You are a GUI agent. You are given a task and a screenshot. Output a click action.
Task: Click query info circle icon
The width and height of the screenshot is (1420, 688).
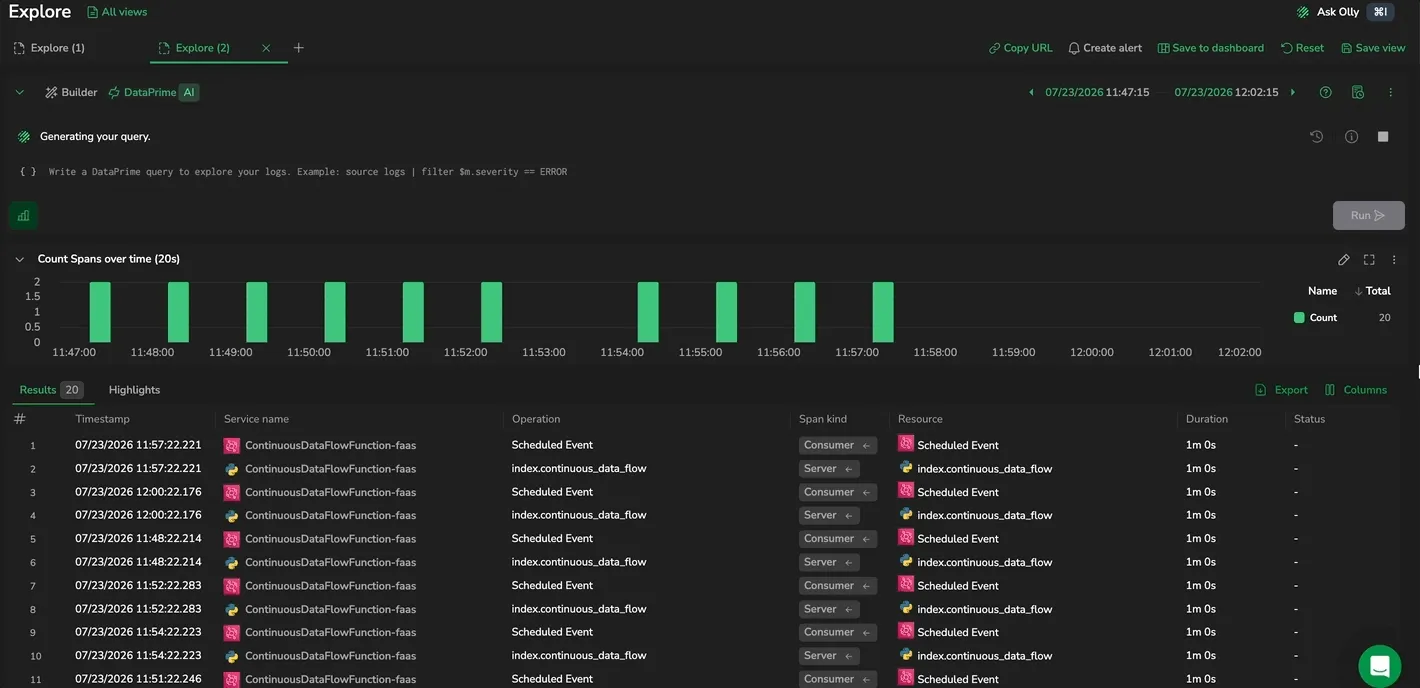coord(1351,137)
